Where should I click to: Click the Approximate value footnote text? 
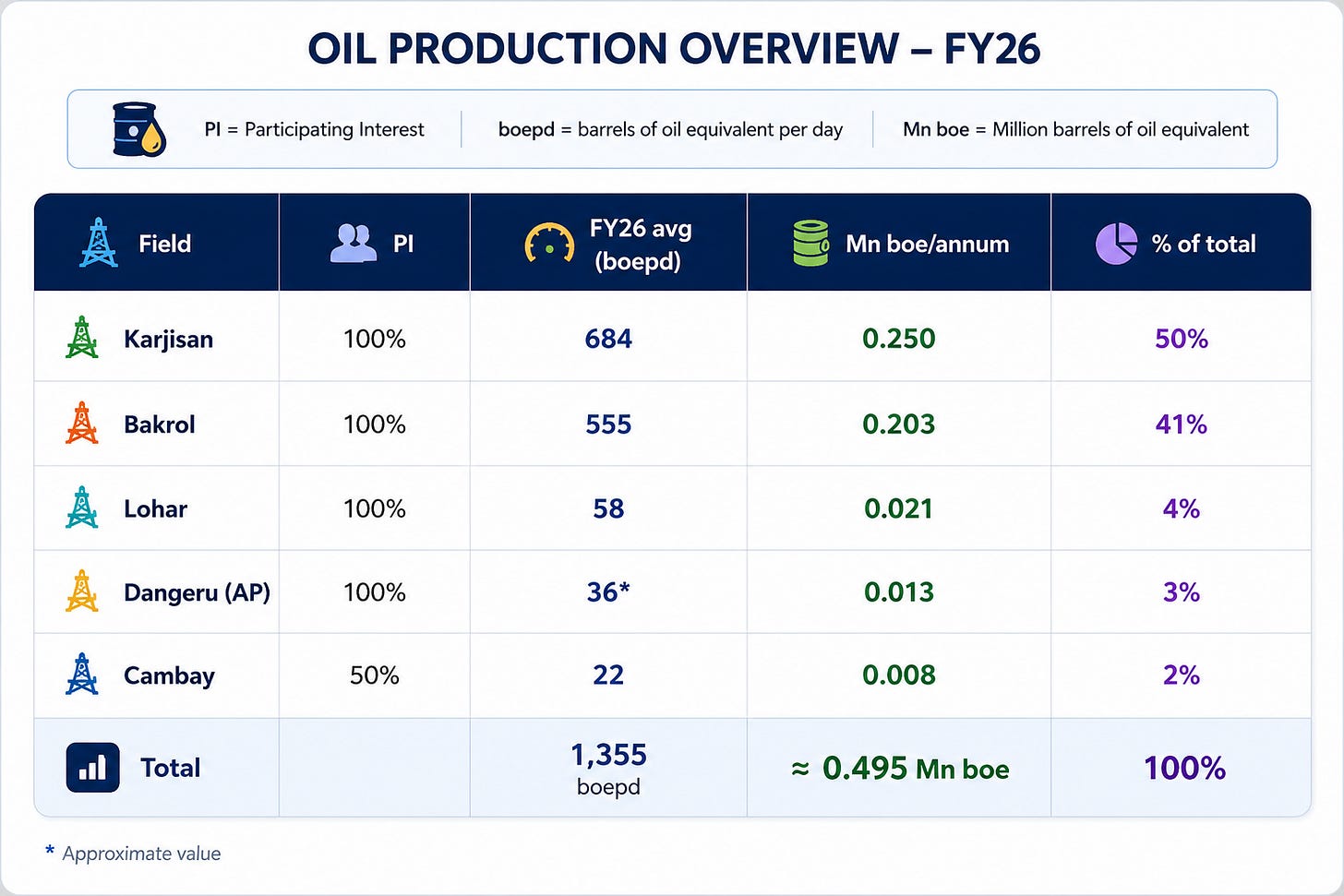141,854
